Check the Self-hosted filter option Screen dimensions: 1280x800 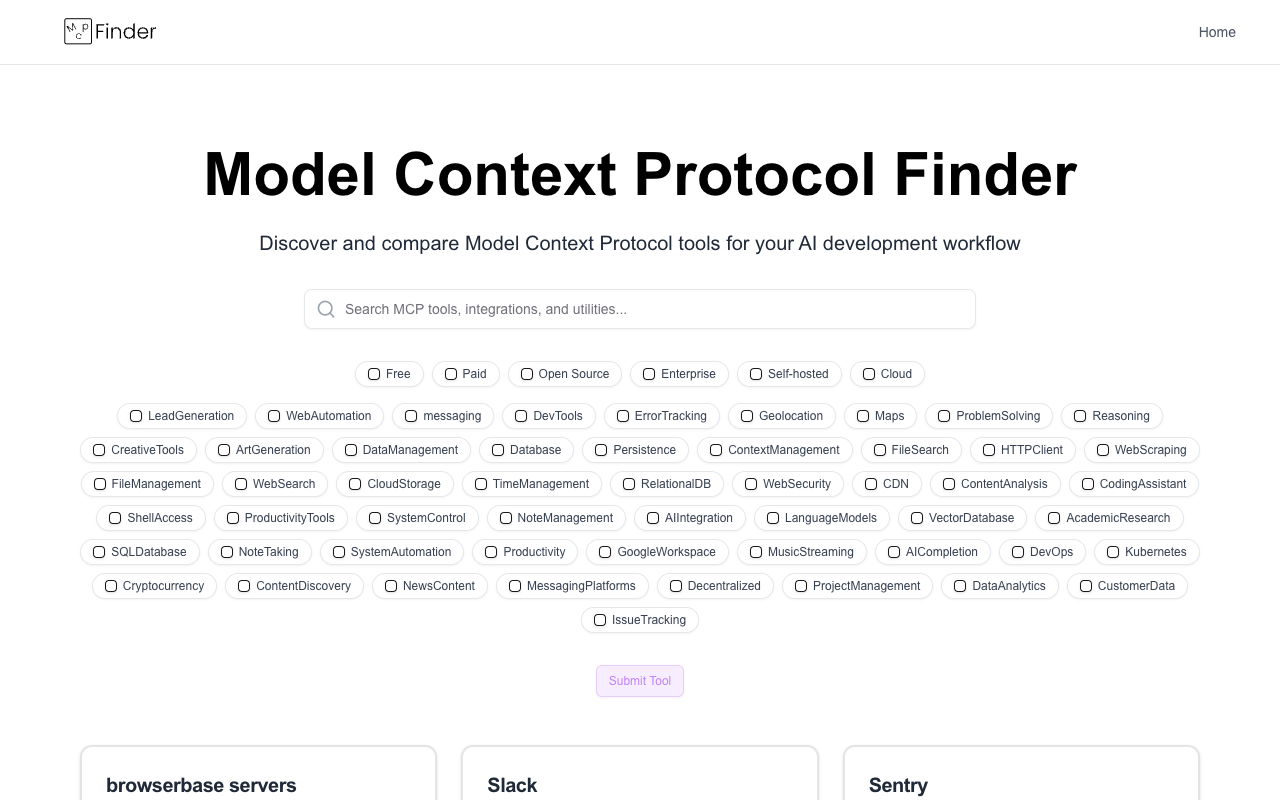click(x=756, y=374)
